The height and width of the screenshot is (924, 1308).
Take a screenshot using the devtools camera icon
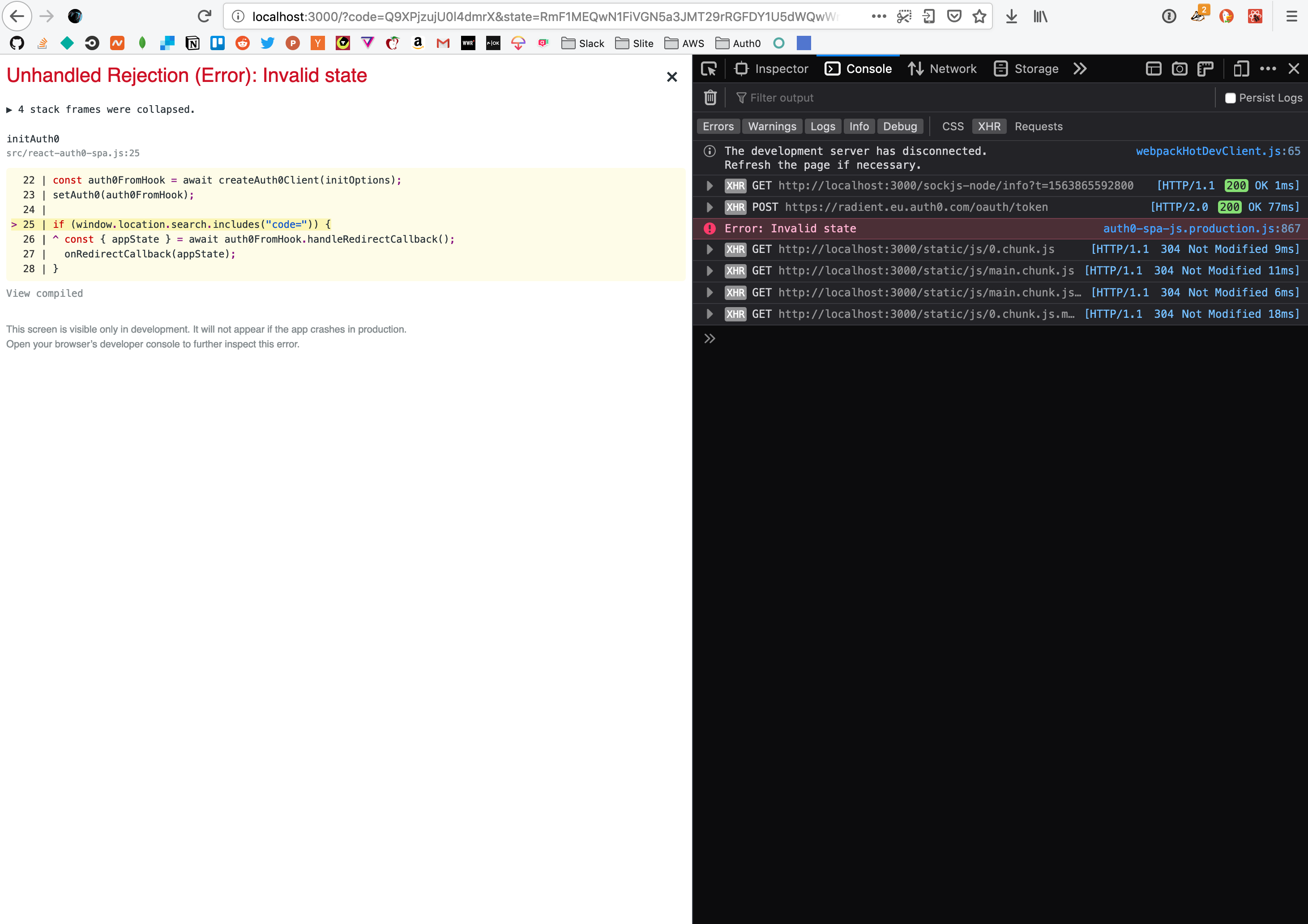click(1179, 68)
